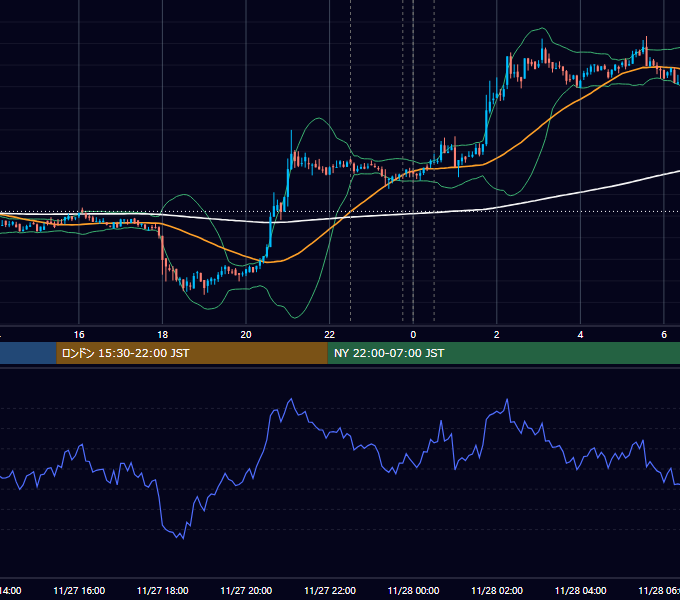Click the '22' hour label on price chart axis
Image resolution: width=680 pixels, height=600 pixels.
pyautogui.click(x=330, y=335)
